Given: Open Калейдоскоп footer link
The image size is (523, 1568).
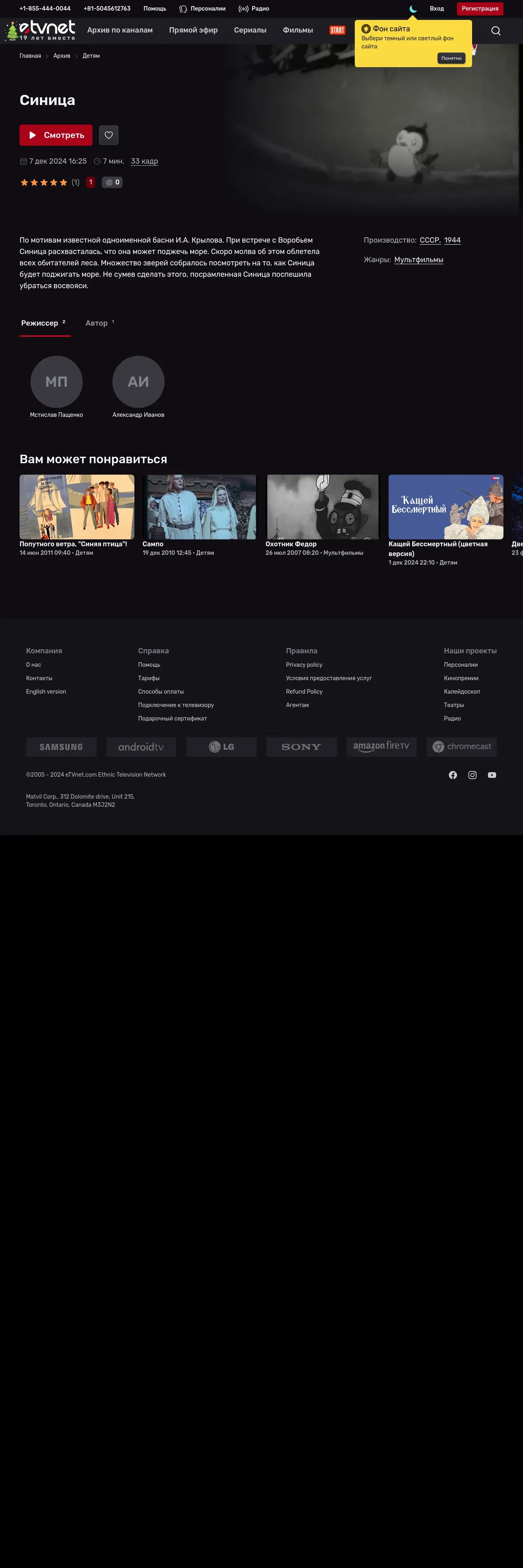Looking at the screenshot, I should click(x=462, y=692).
